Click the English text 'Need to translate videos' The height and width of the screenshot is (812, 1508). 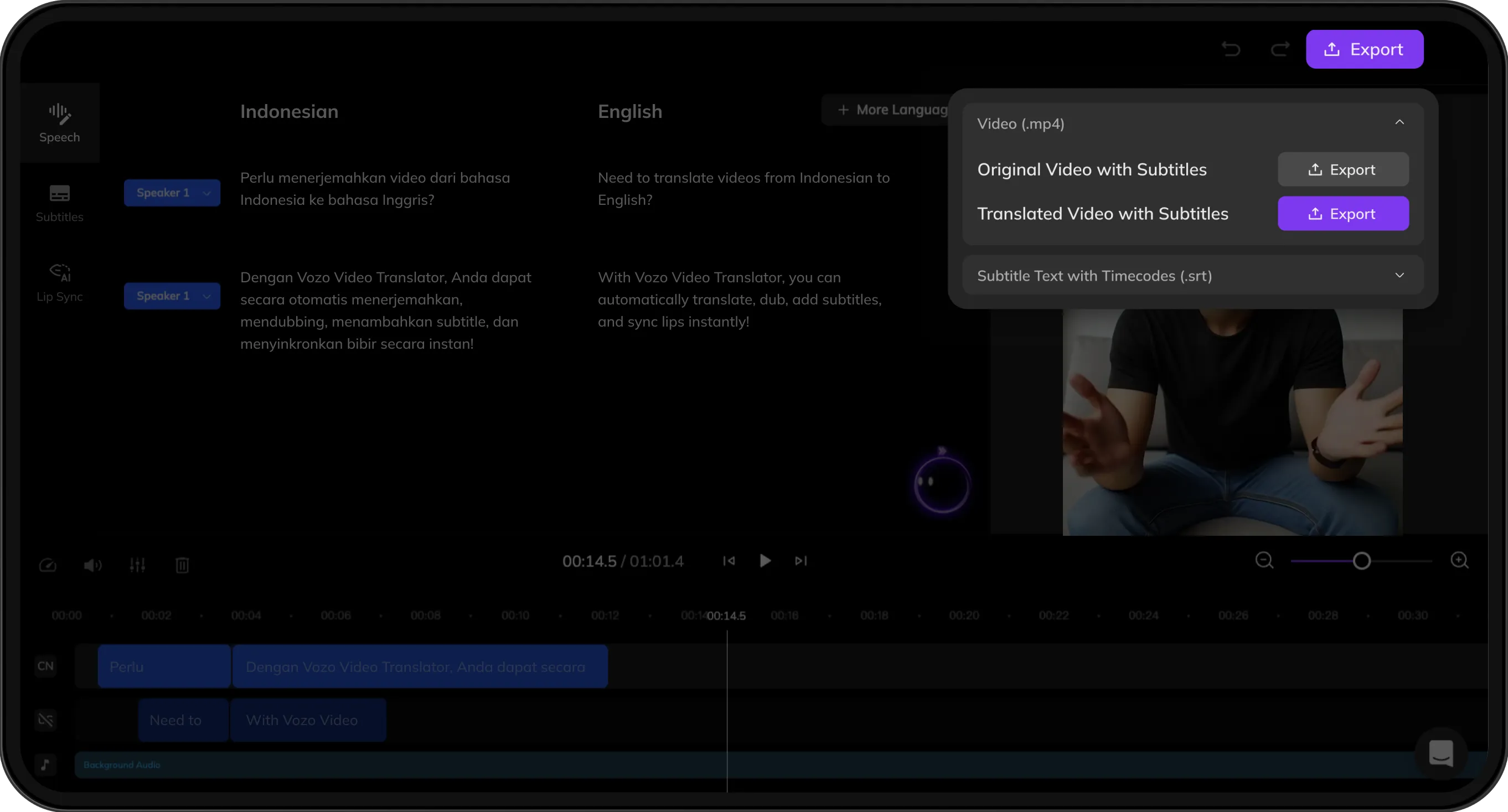(x=743, y=189)
